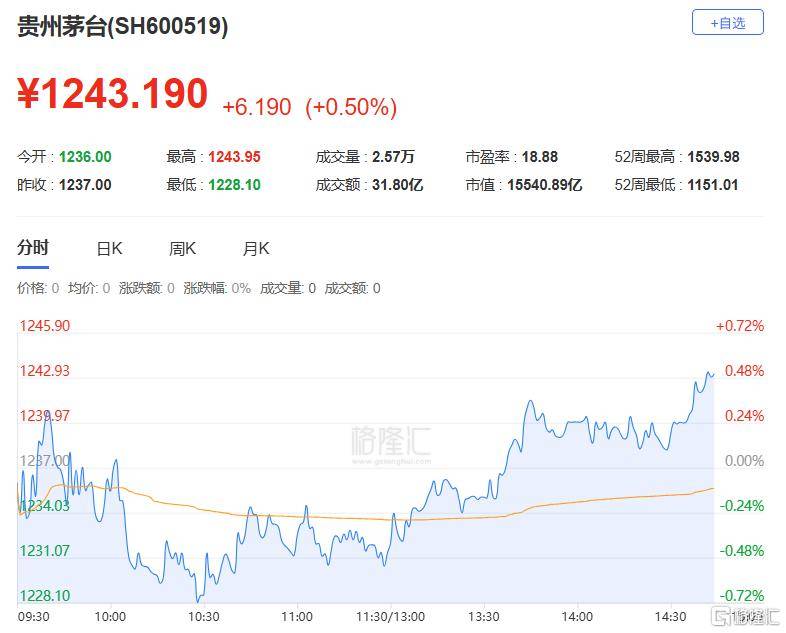The image size is (786, 633).
Task: Add stock to watchlist with +自选 button
Action: tap(727, 23)
